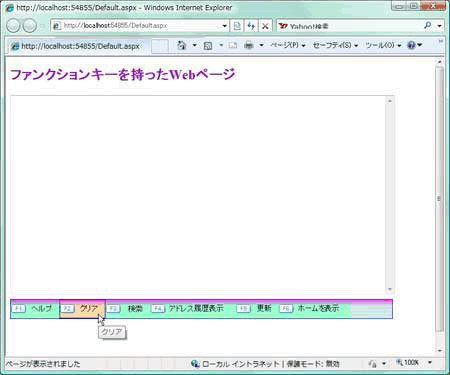Open the zoom level 100% dropdown
450x375 pixels.
pyautogui.click(x=430, y=362)
